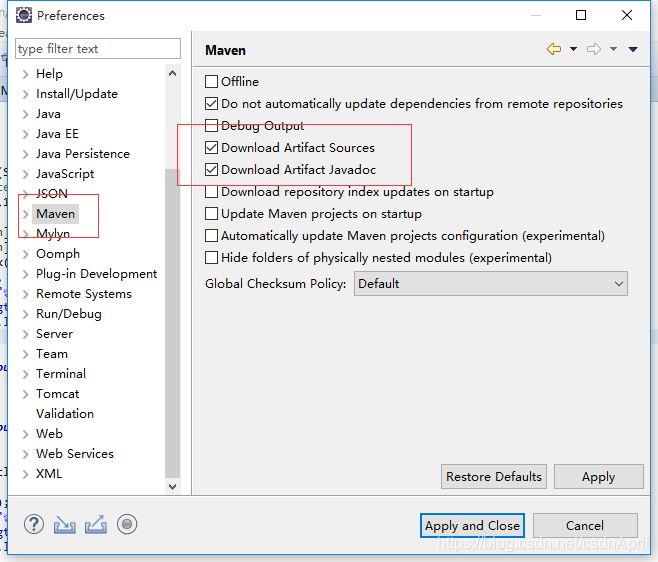This screenshot has height=562, width=658.
Task: Select Web Services in the preferences tree
Action: click(75, 454)
